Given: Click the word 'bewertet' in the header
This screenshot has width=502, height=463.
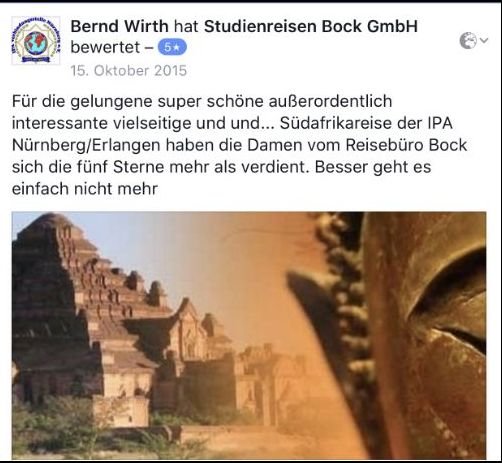Looking at the screenshot, I should pos(105,47).
